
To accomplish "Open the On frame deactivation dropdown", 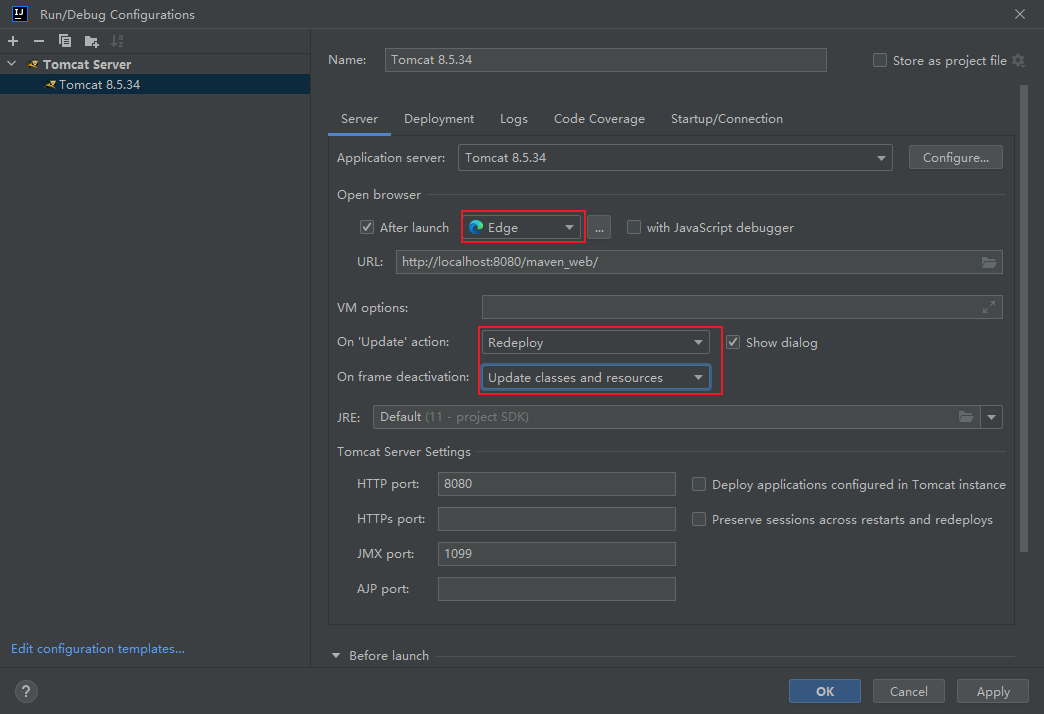I will [x=595, y=378].
